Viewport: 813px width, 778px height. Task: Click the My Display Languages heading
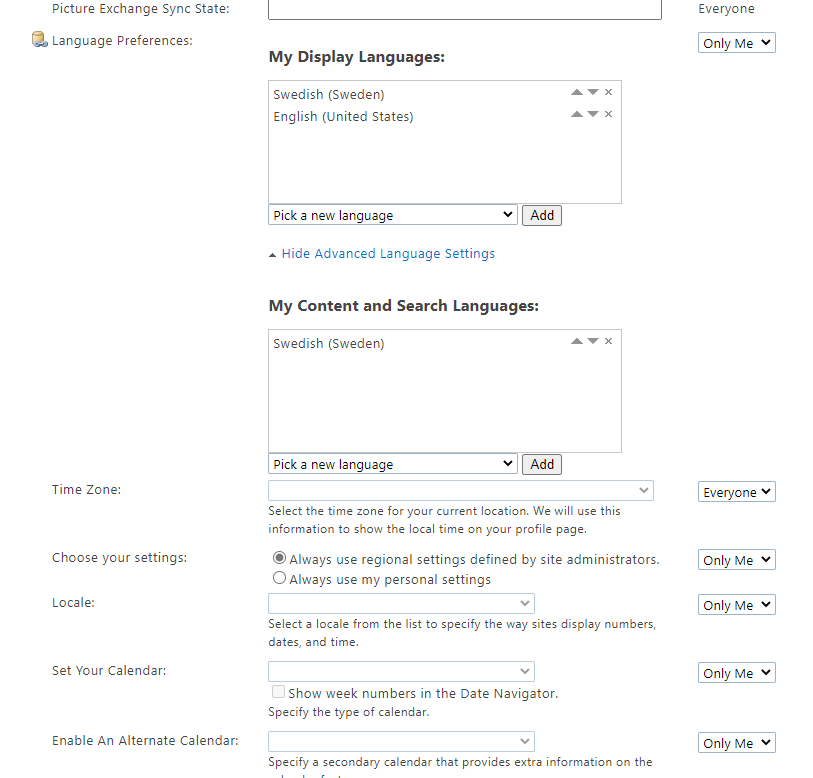tap(357, 57)
